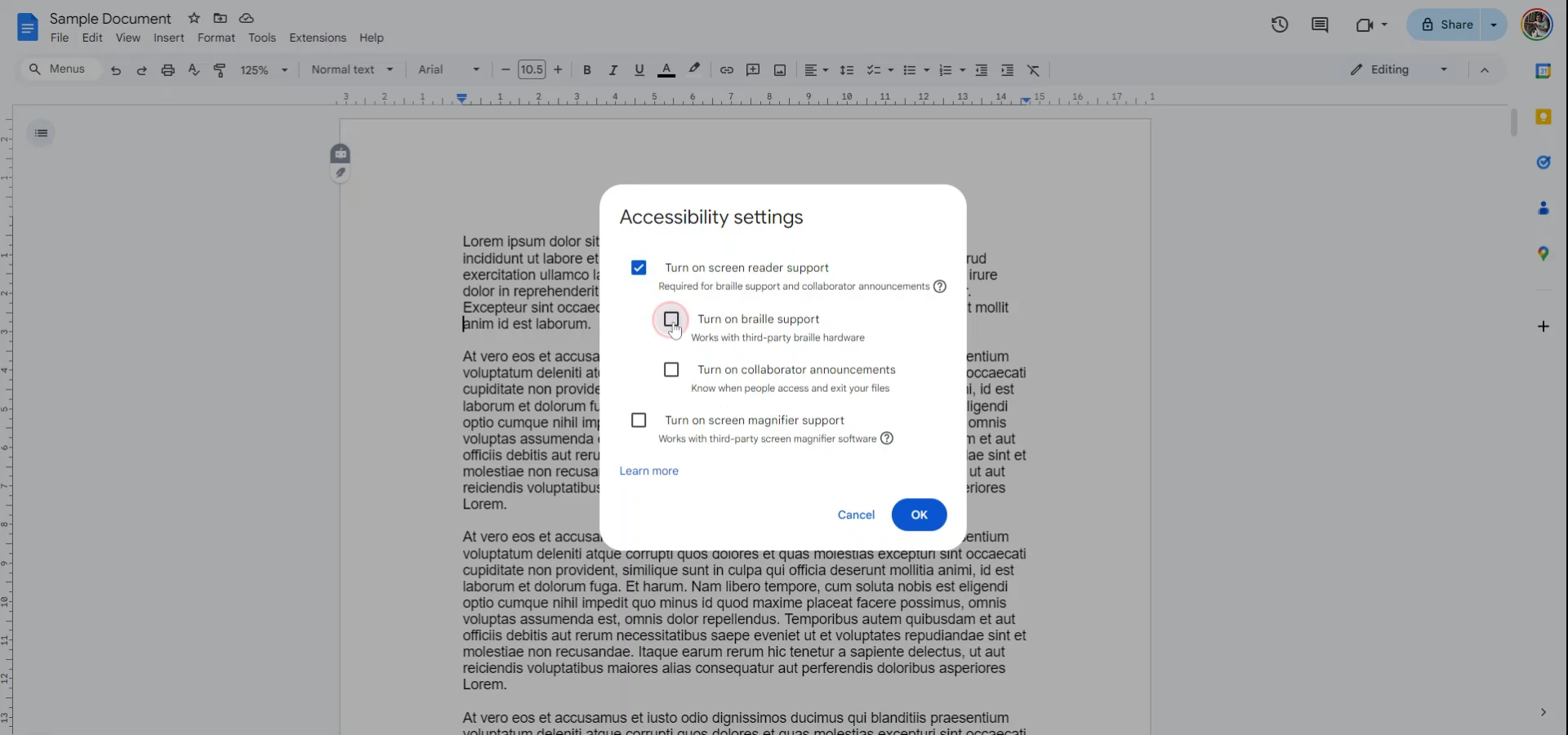This screenshot has height=735, width=1568.
Task: Open the zoom level 125% dropdown
Action: [x=264, y=70]
